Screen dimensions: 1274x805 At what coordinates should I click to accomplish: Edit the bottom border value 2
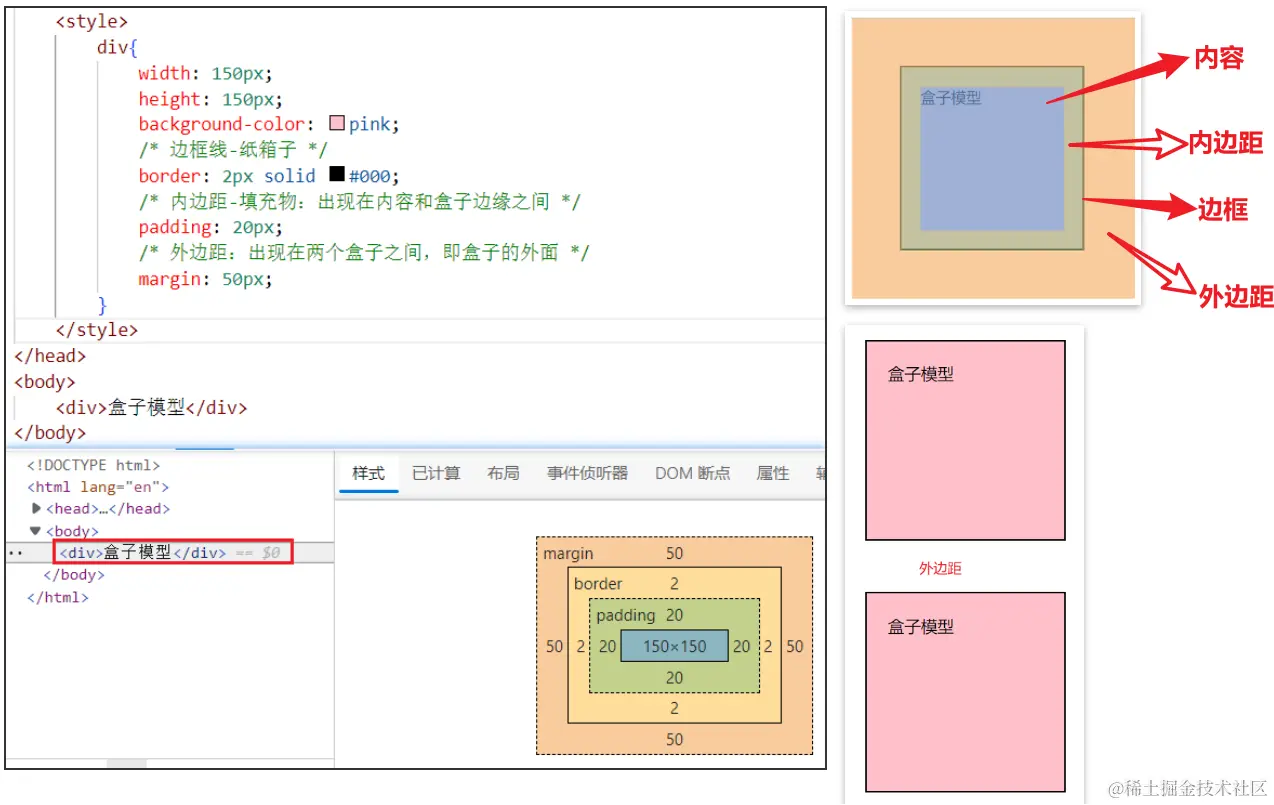point(674,708)
